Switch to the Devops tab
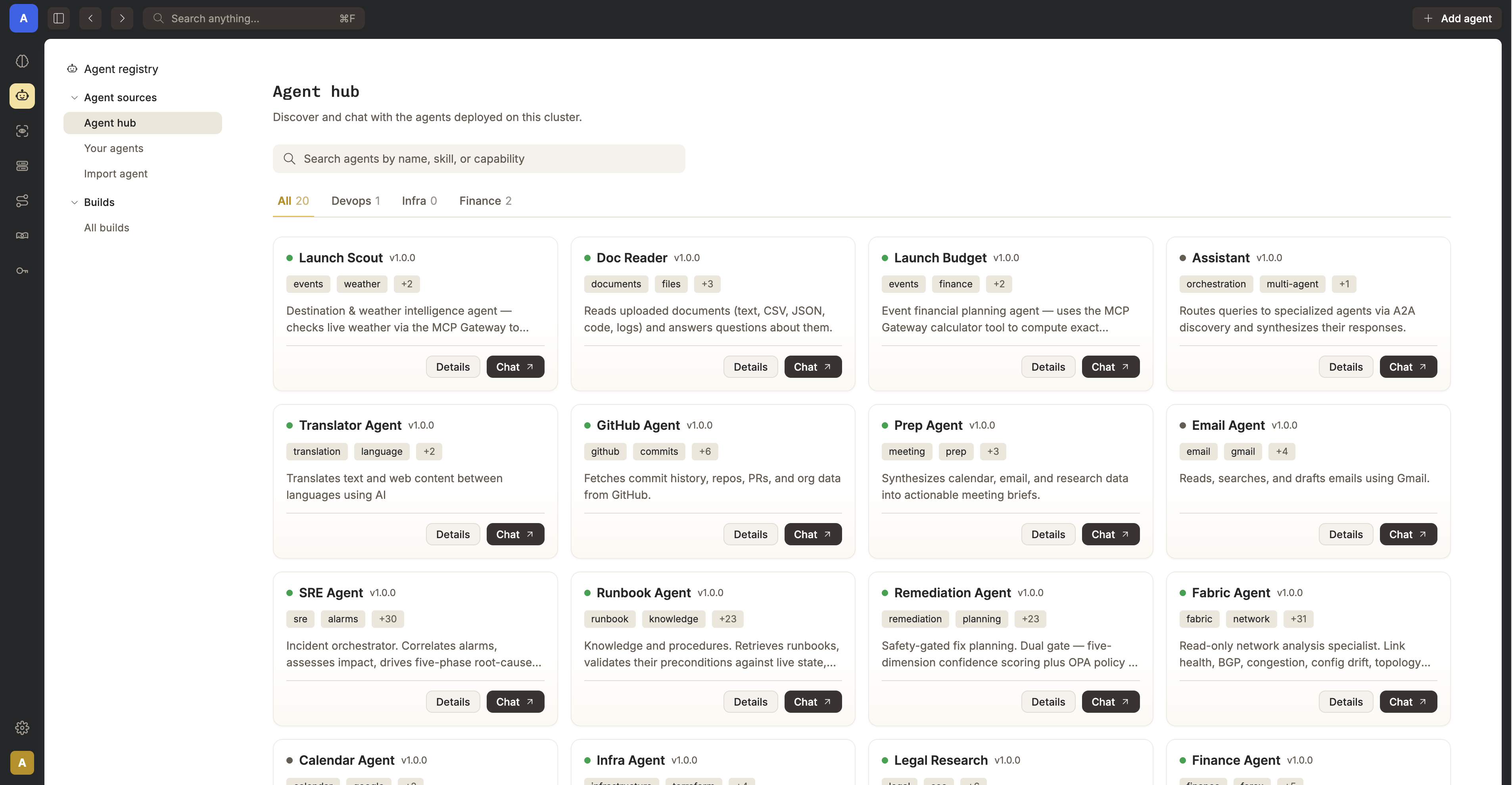 click(356, 201)
